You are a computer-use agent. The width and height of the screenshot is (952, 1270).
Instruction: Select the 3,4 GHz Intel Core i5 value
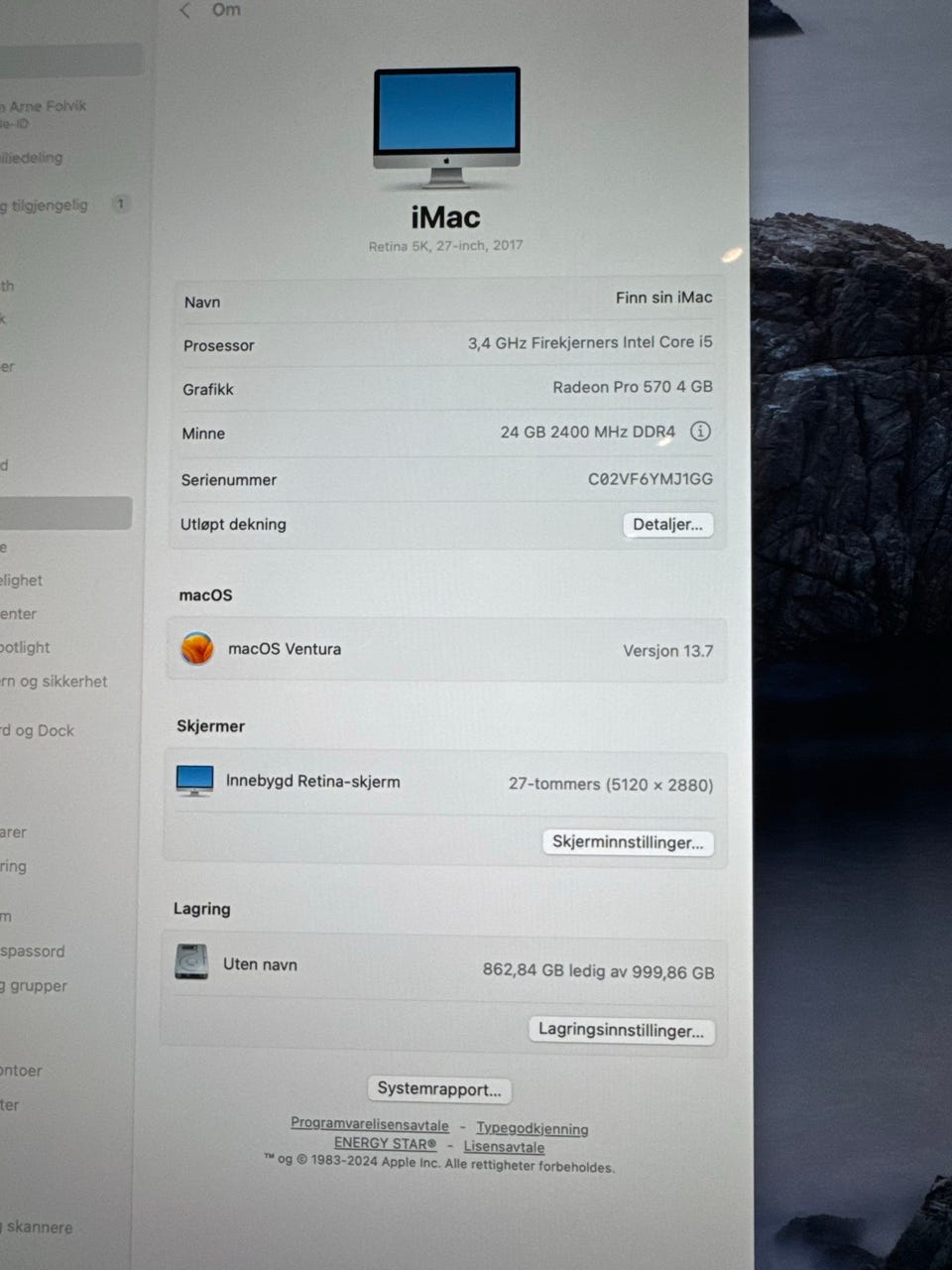click(x=590, y=342)
